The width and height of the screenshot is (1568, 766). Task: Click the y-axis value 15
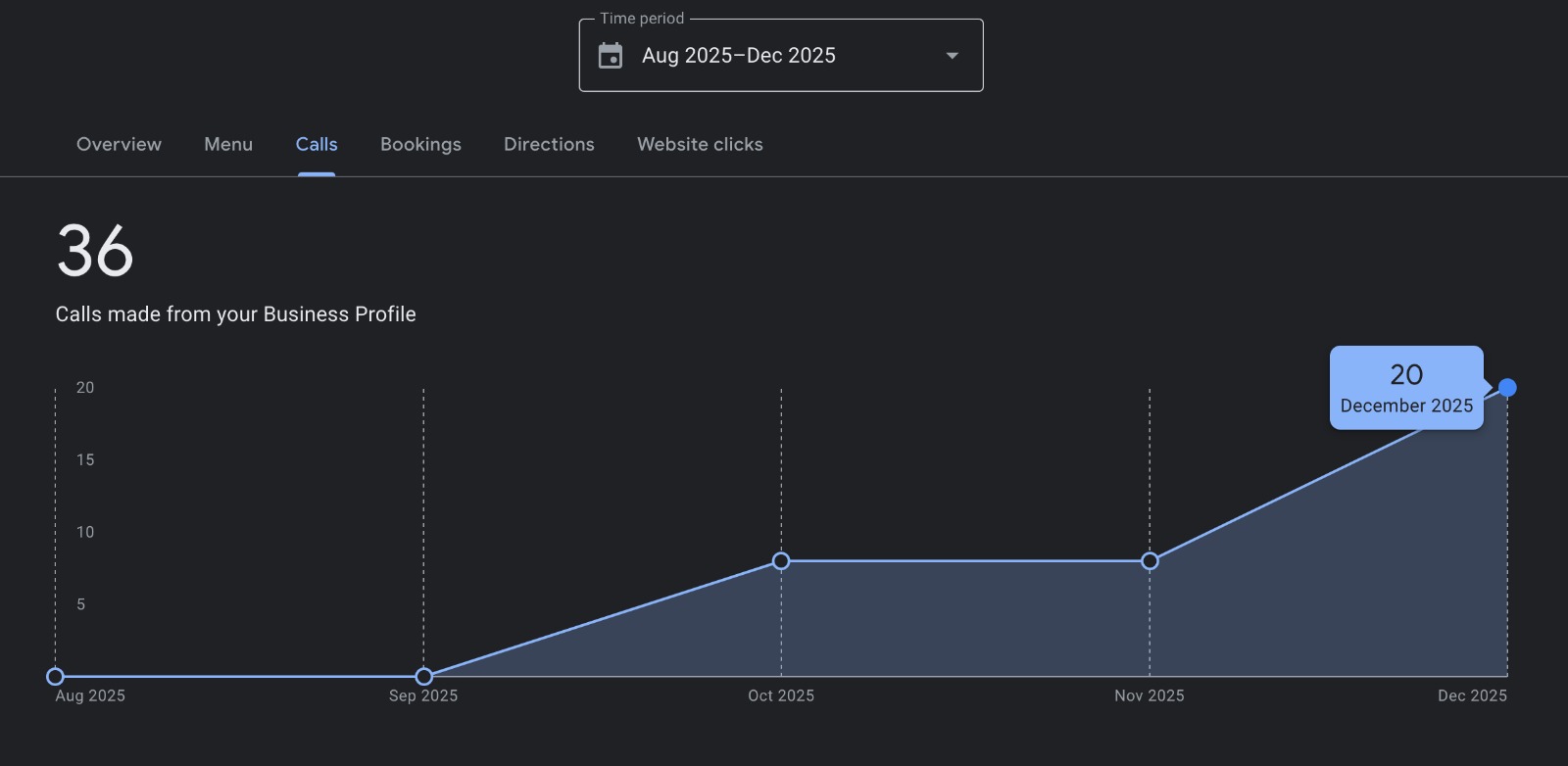85,460
